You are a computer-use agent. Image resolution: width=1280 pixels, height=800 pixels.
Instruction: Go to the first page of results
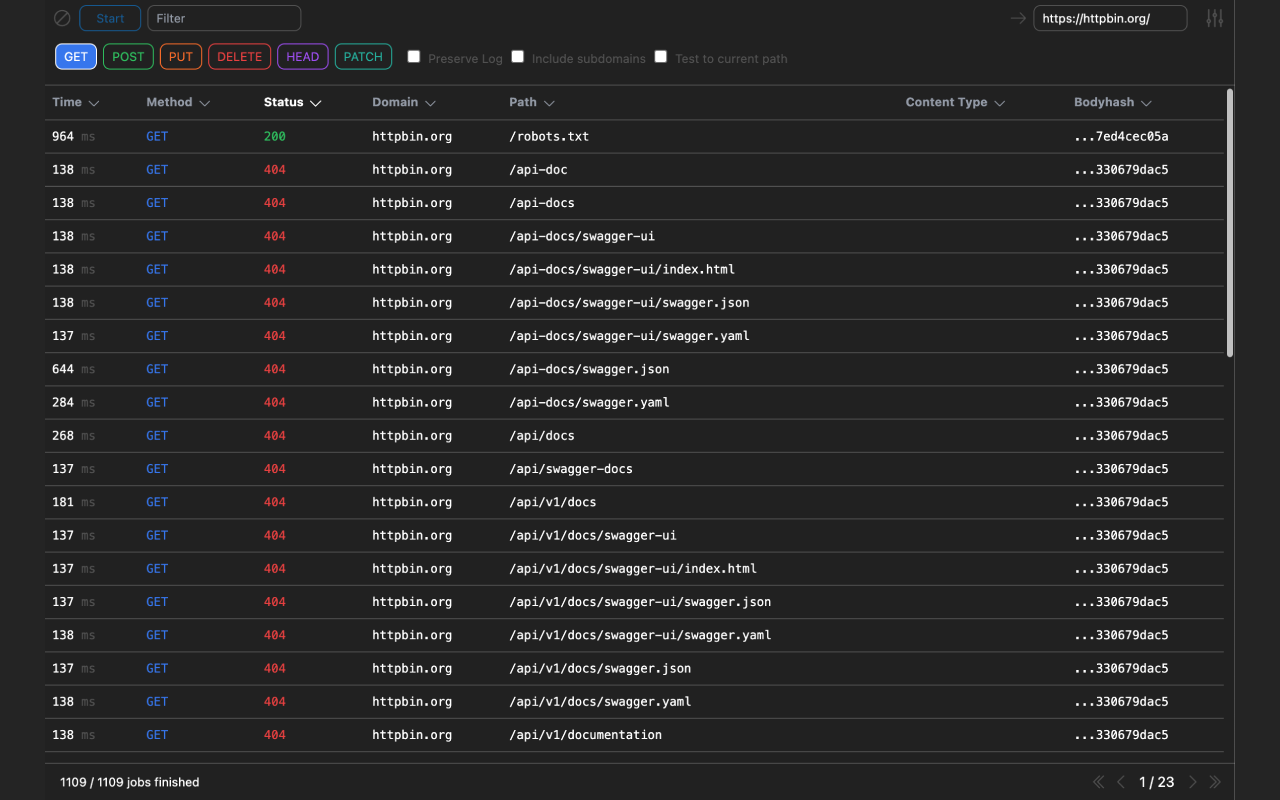[x=1098, y=782]
